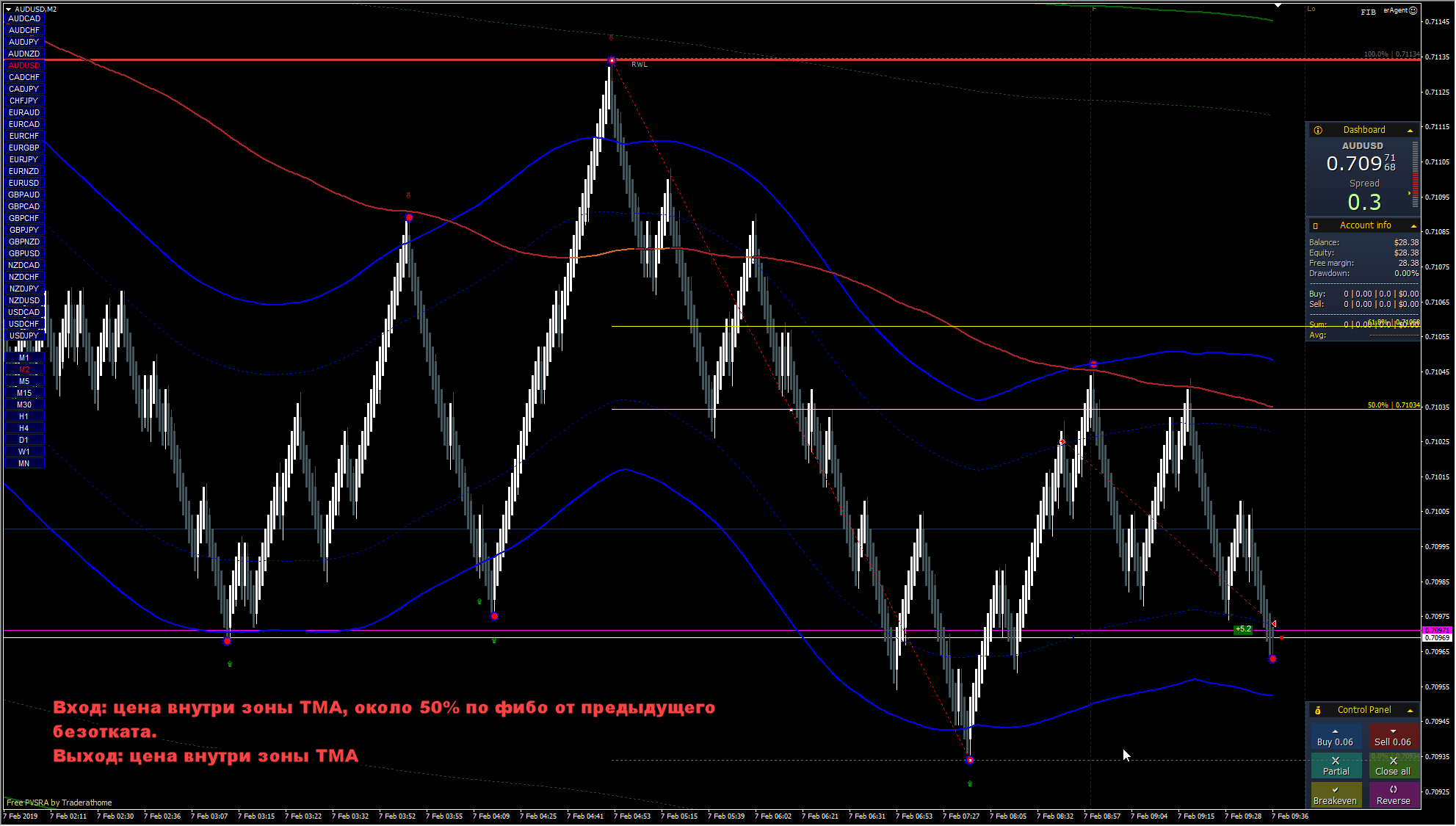This screenshot has height=826, width=1456.
Task: Click the Breakeven button
Action: coord(1336,795)
